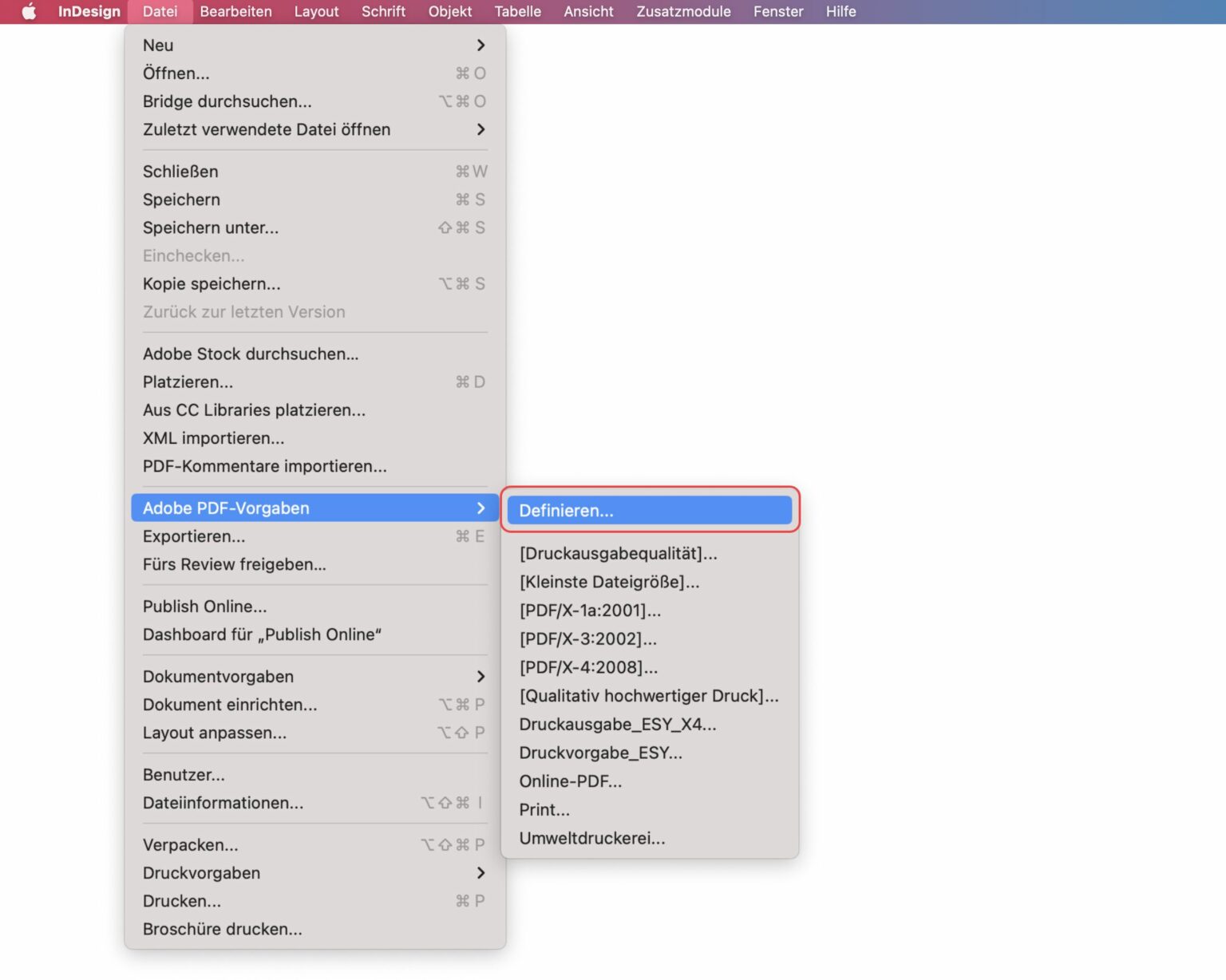The height and width of the screenshot is (980, 1226).
Task: Select Speichern menu entry
Action: 314,200
